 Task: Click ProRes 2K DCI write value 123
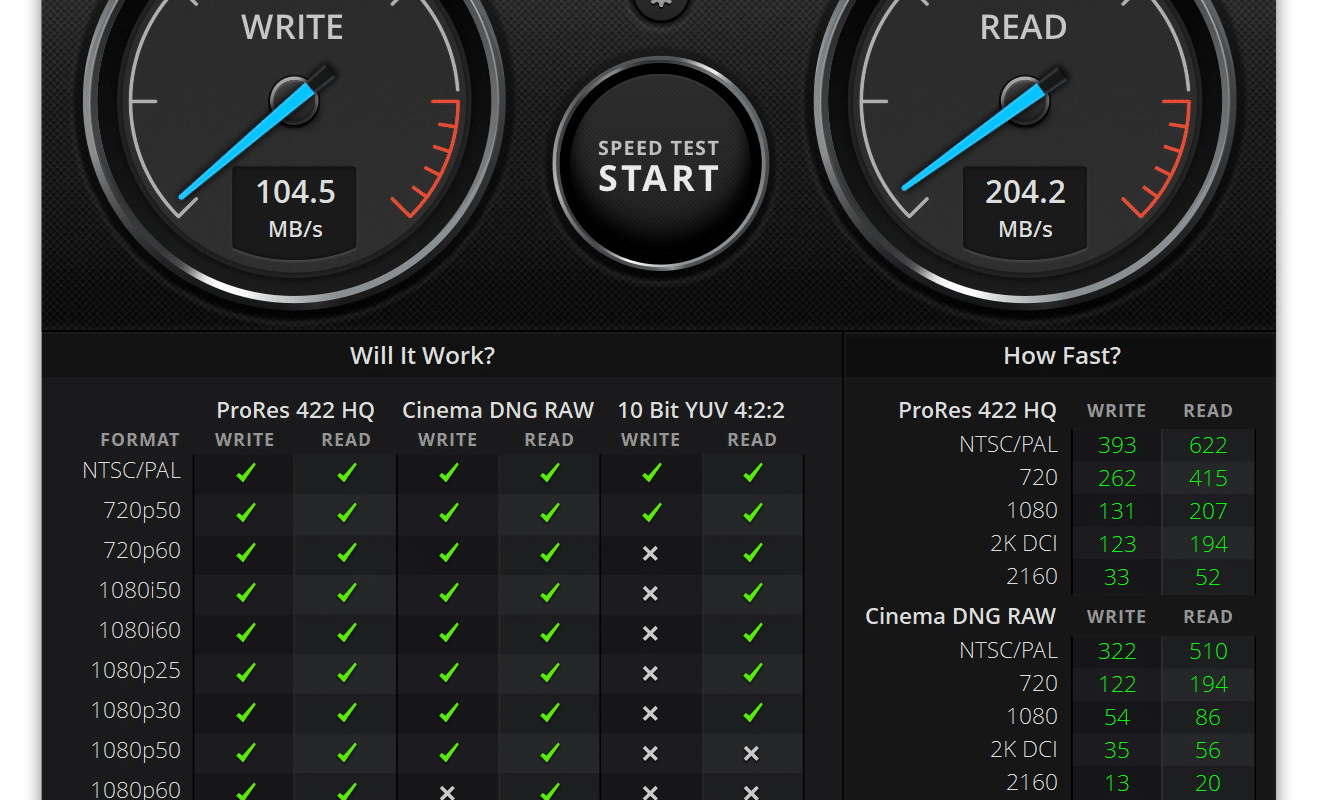pos(1117,545)
